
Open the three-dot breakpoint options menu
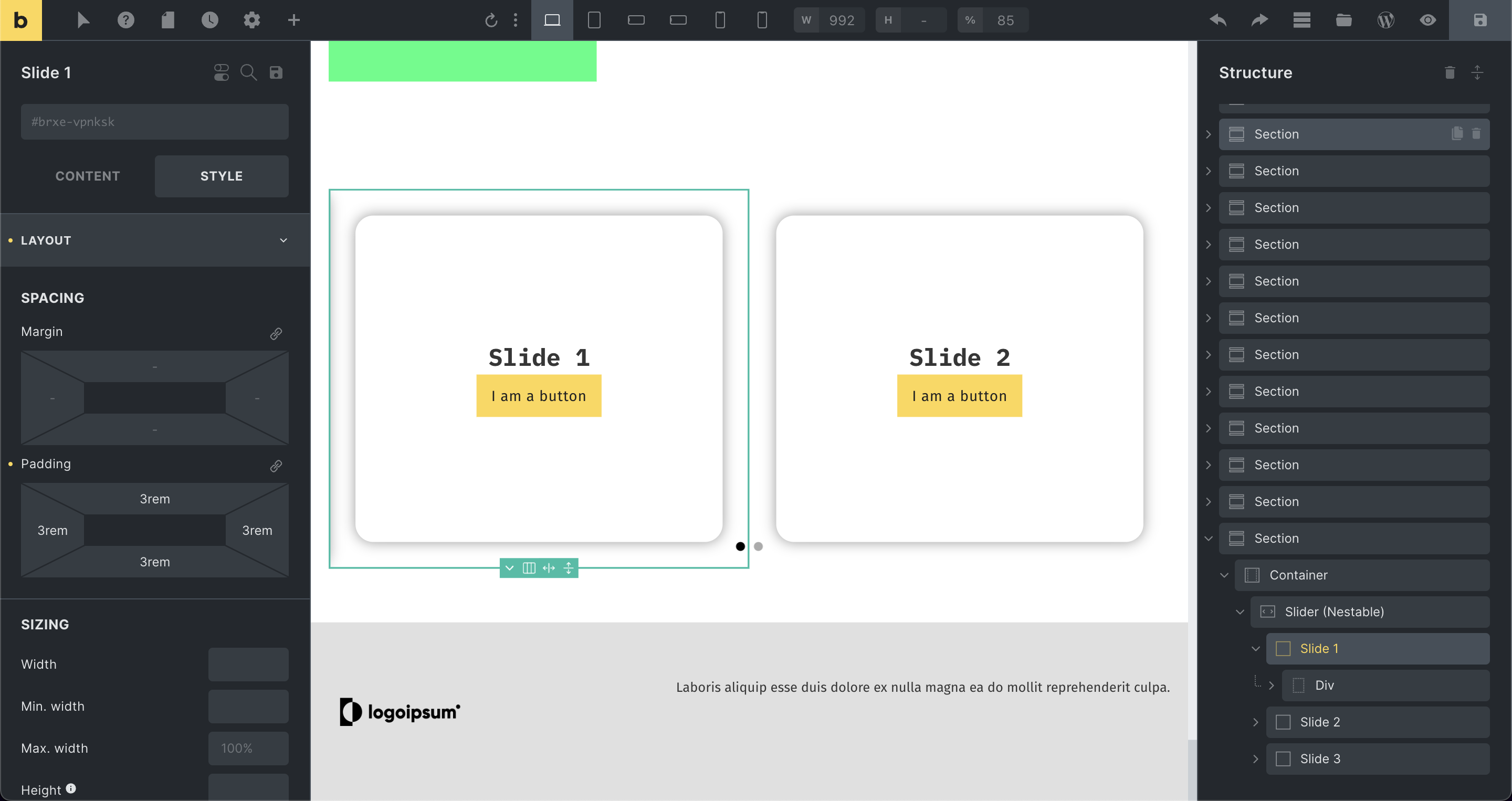click(516, 20)
